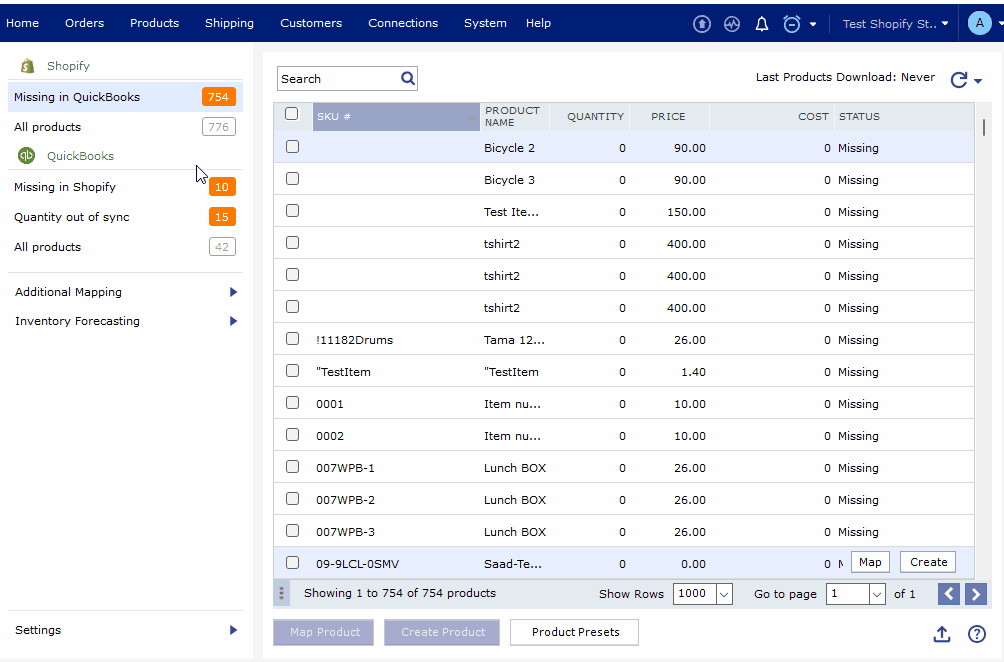Screen dimensions: 1004x662
Task: Click the export upload icon at bottom right
Action: tap(941, 634)
